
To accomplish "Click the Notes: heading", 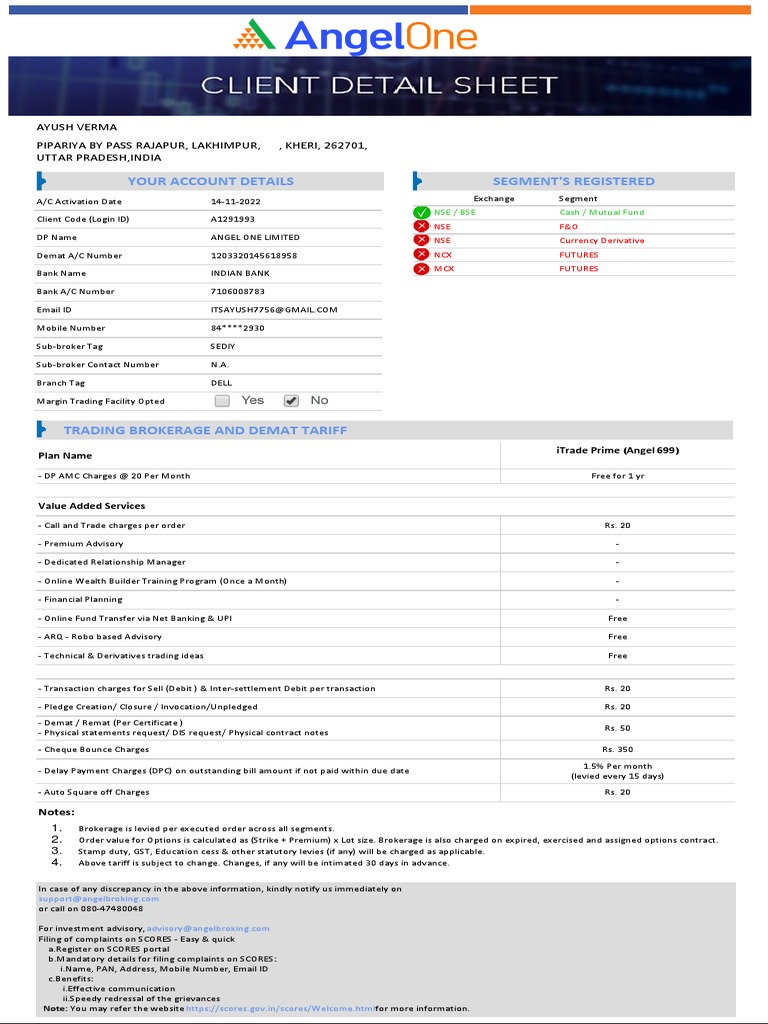I will coord(56,812).
